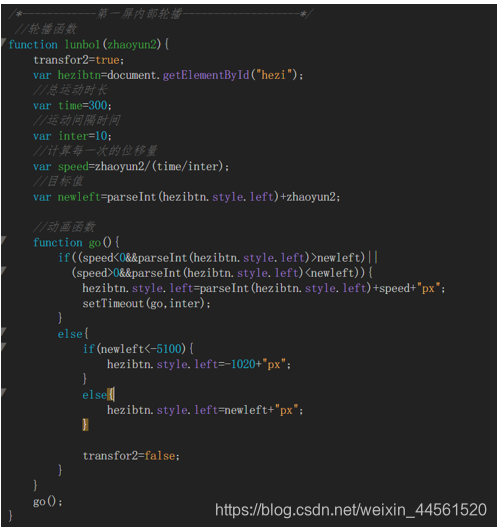497x529 pixels.
Task: Click speed<0 in the if condition
Action: (104, 258)
